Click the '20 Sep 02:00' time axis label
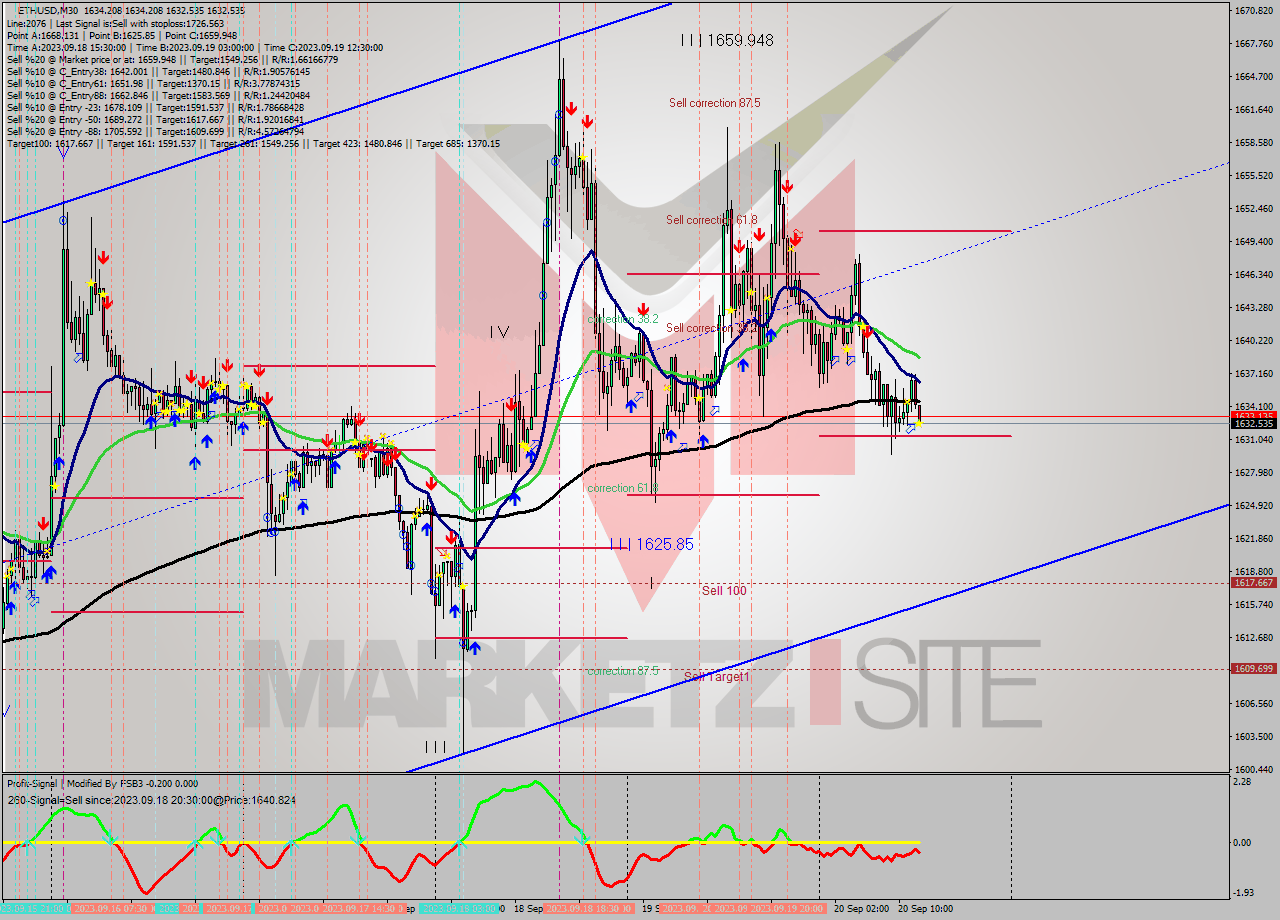This screenshot has height=920, width=1280. 861,909
